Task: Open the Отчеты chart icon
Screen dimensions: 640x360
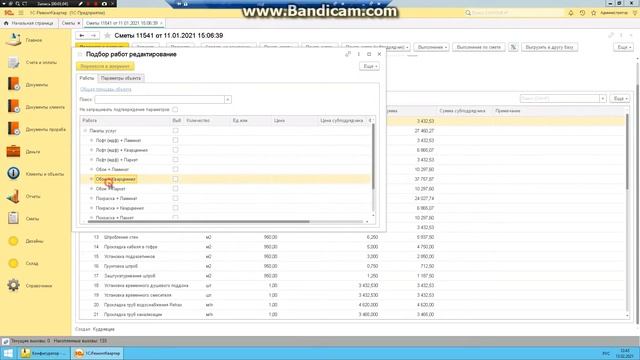Action: [13, 196]
